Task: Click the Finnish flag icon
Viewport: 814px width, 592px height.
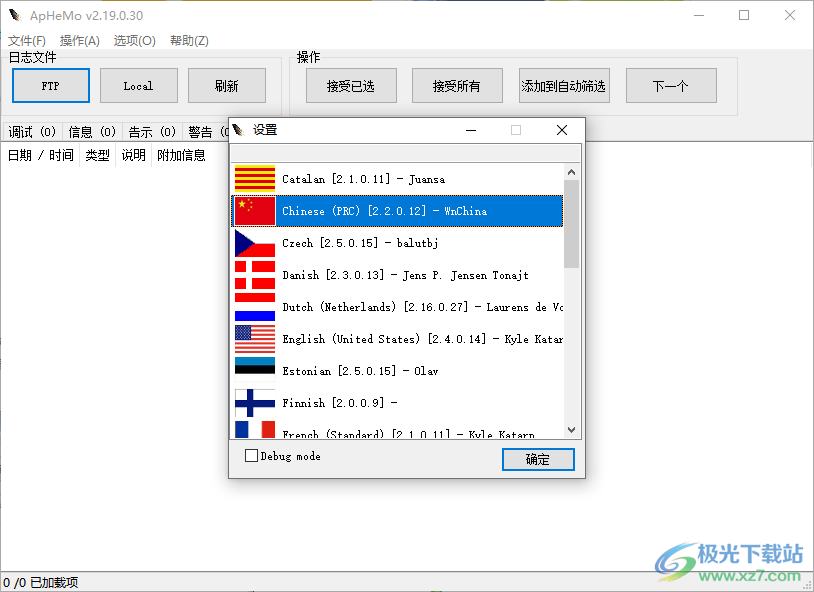Action: point(255,403)
